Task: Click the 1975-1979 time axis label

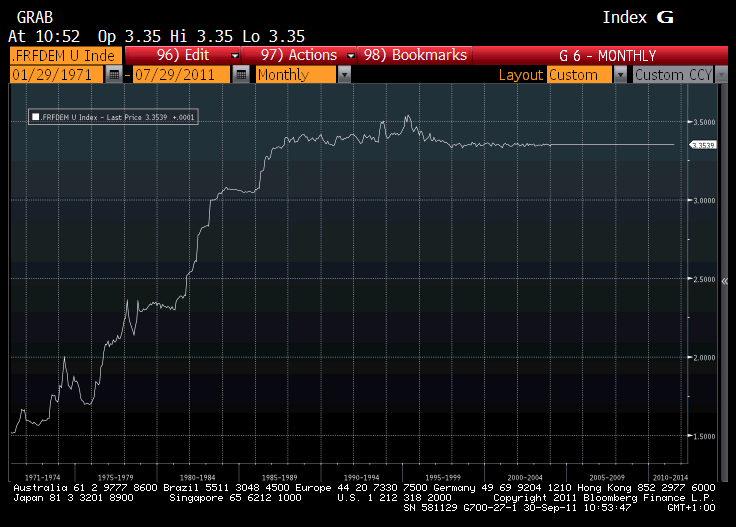Action: (115, 477)
